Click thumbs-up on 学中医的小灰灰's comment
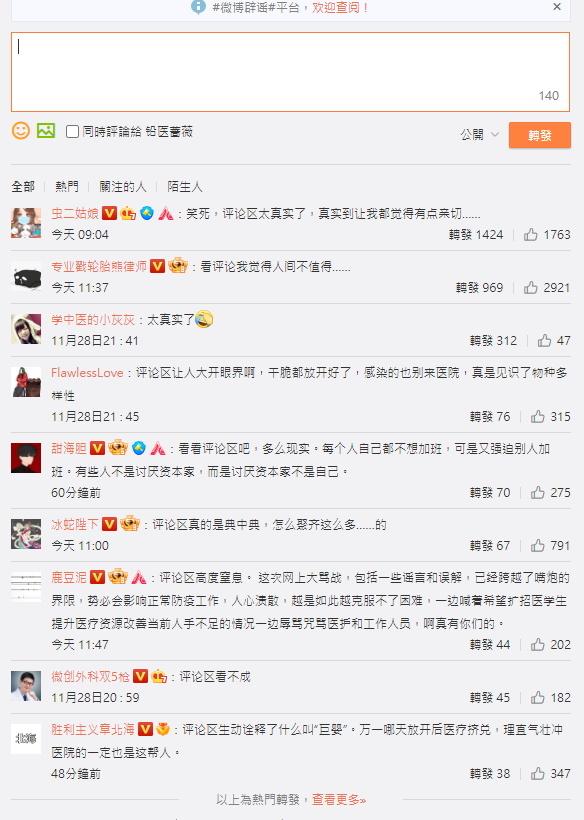Screen dimensions: 584x820 coord(544,340)
